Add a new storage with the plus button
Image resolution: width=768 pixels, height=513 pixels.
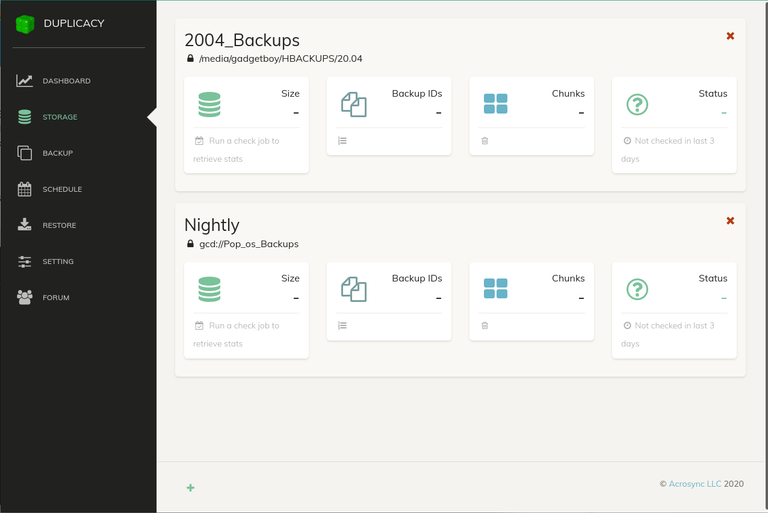(191, 488)
